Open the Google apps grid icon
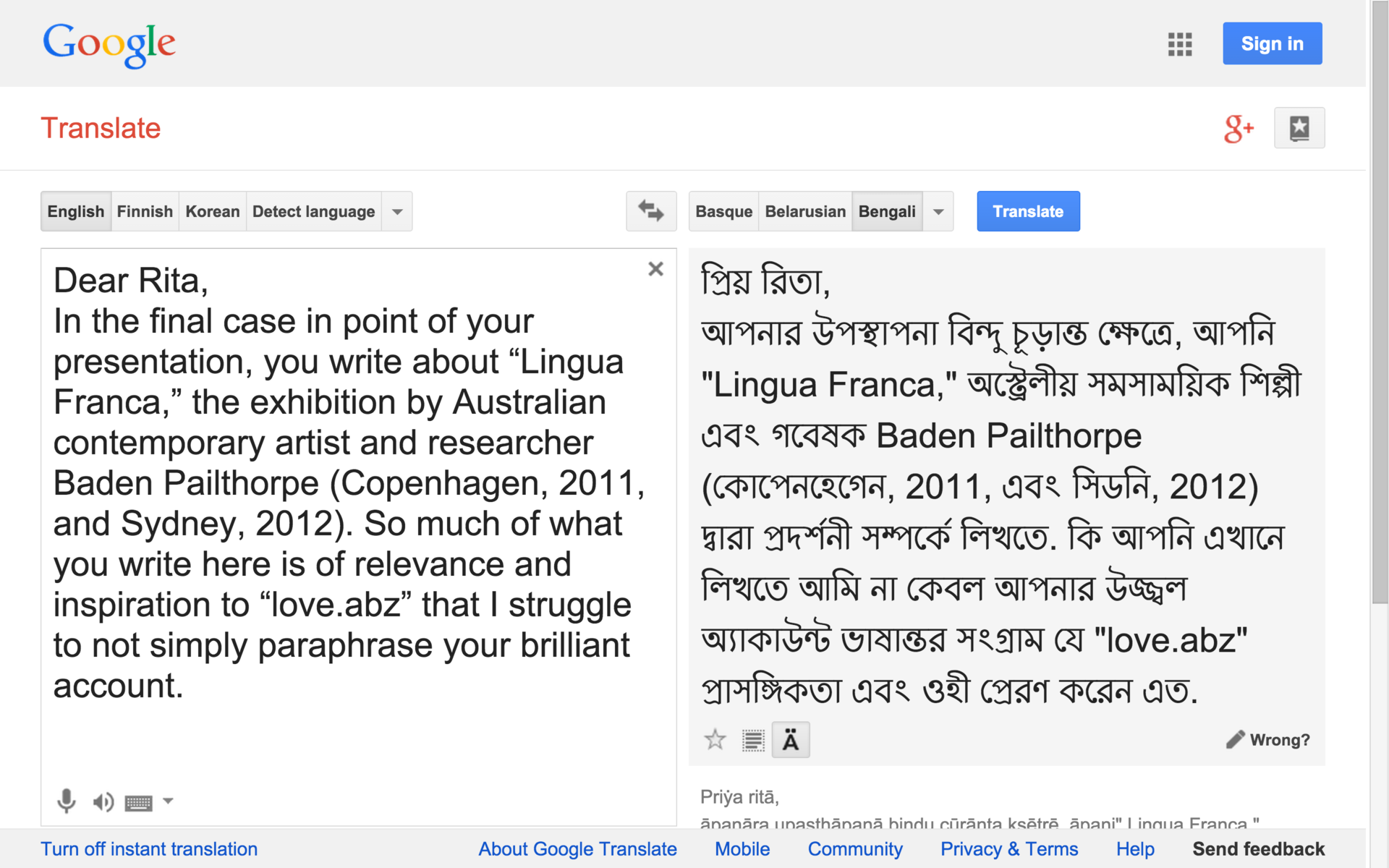The height and width of the screenshot is (868, 1389). click(x=1179, y=44)
